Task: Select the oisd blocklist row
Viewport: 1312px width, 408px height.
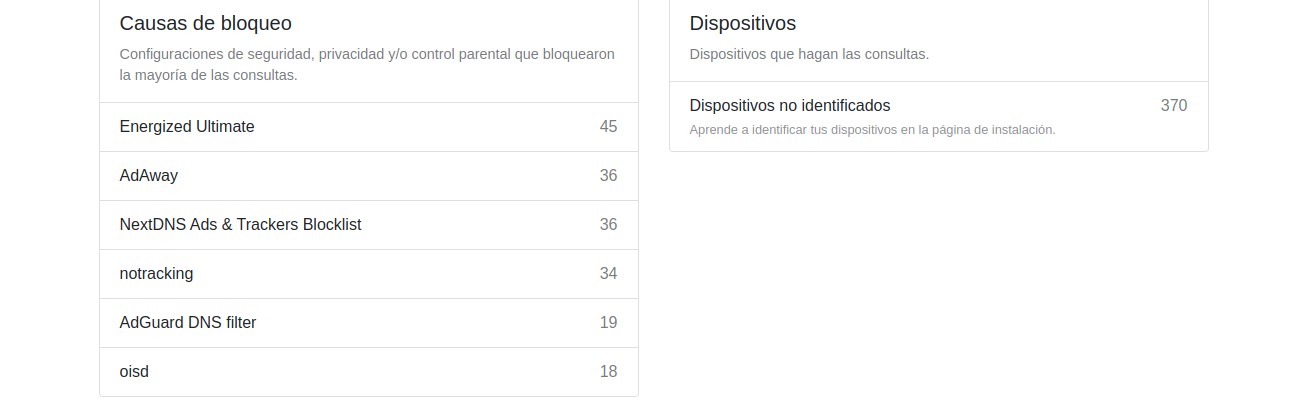Action: point(134,372)
